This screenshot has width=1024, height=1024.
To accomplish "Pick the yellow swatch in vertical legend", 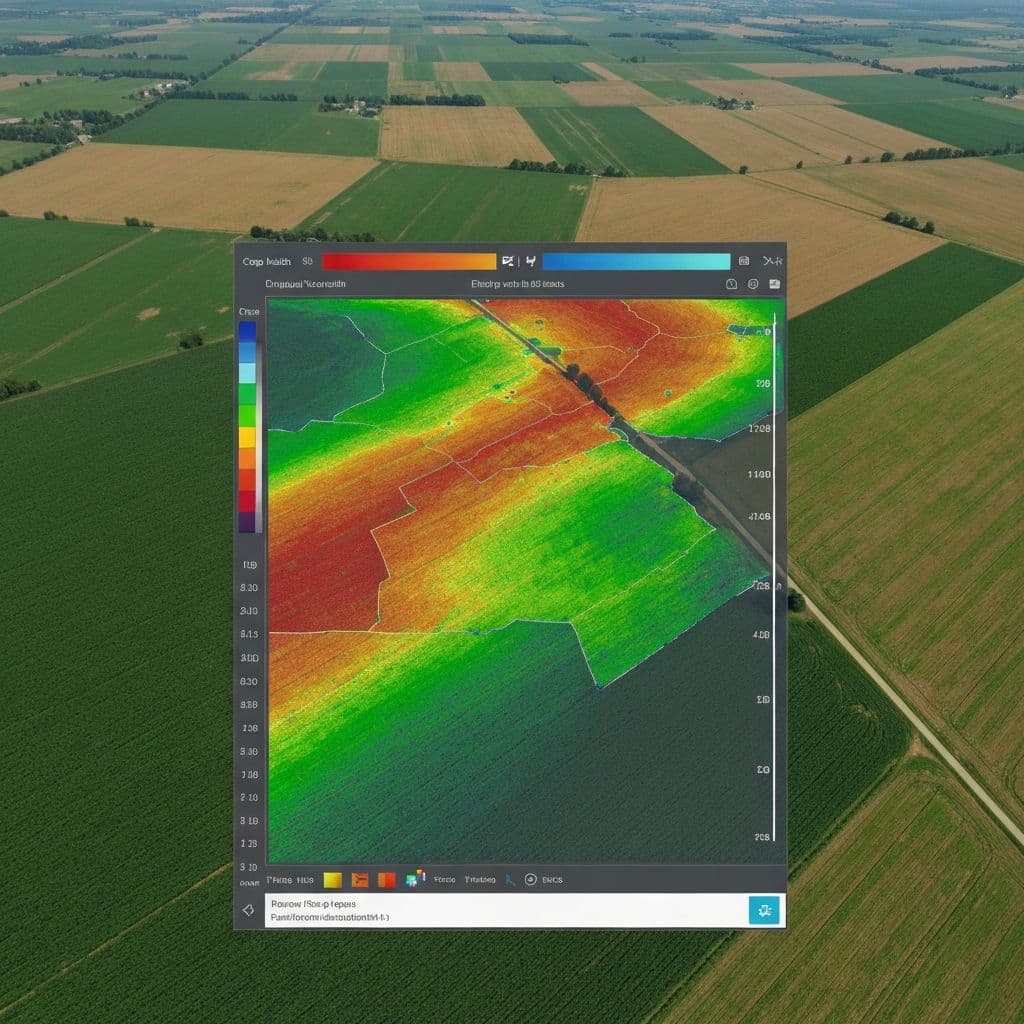I will click(x=247, y=437).
